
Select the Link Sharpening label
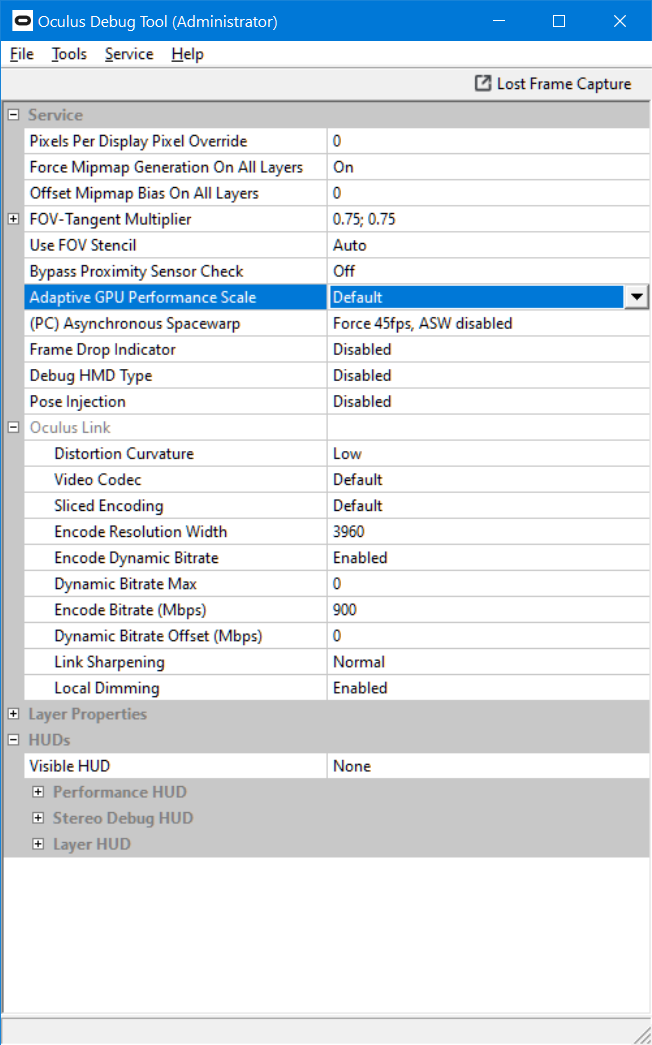[x=109, y=661]
